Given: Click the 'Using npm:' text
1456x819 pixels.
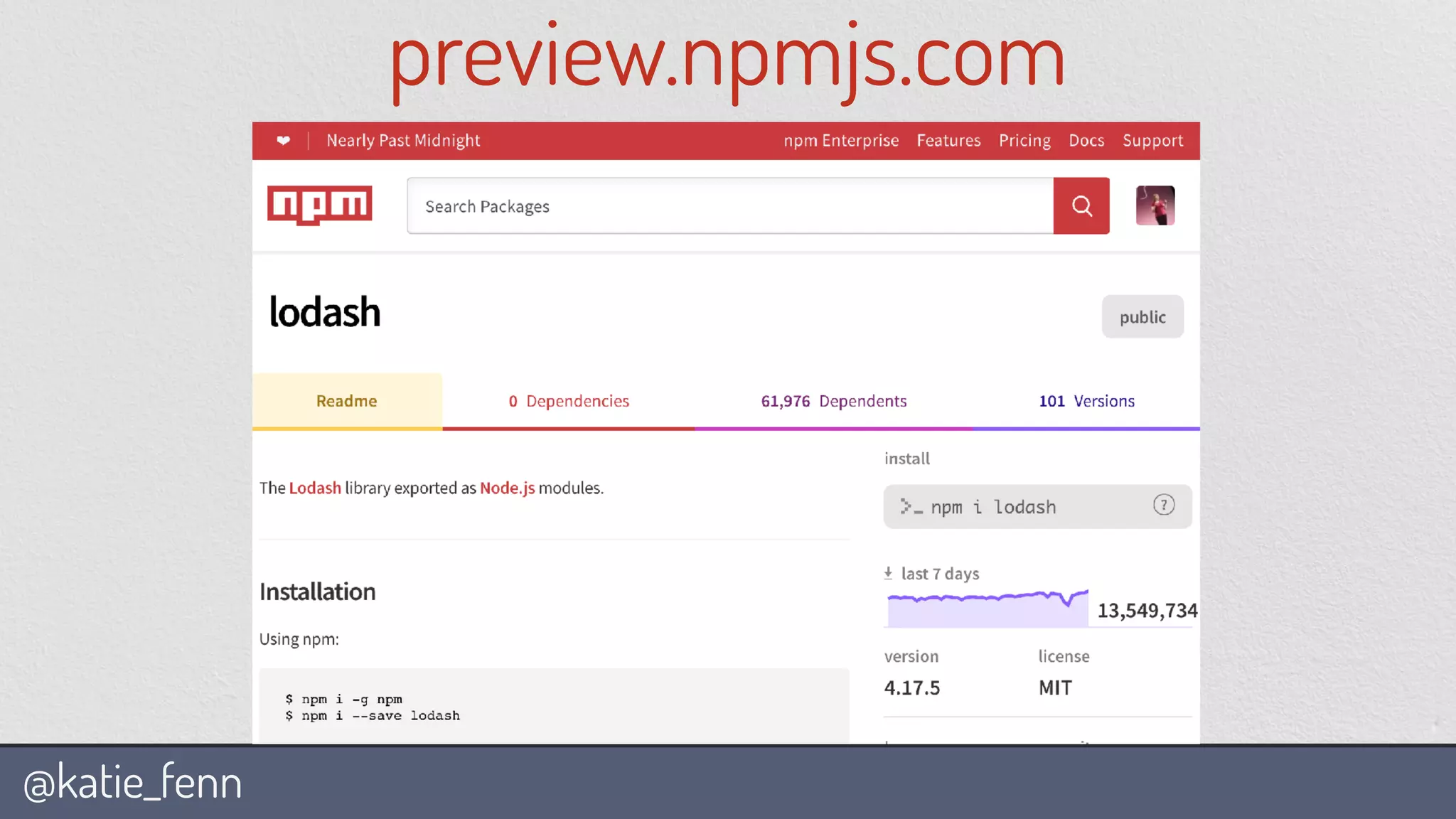Looking at the screenshot, I should tap(299, 639).
